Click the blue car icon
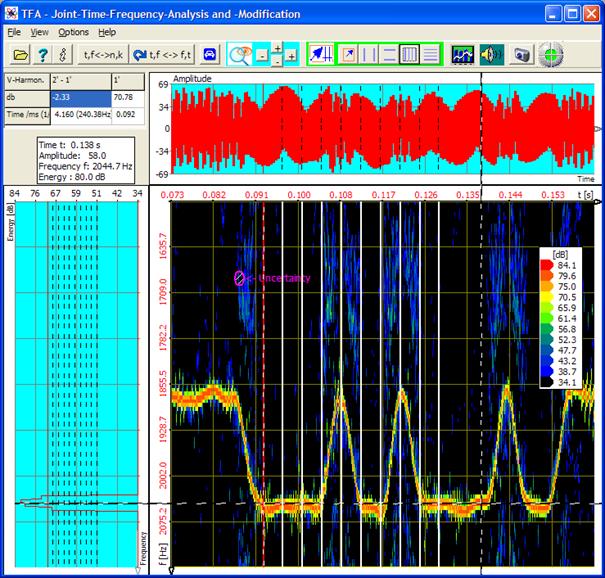The width and height of the screenshot is (605, 578). click(209, 55)
